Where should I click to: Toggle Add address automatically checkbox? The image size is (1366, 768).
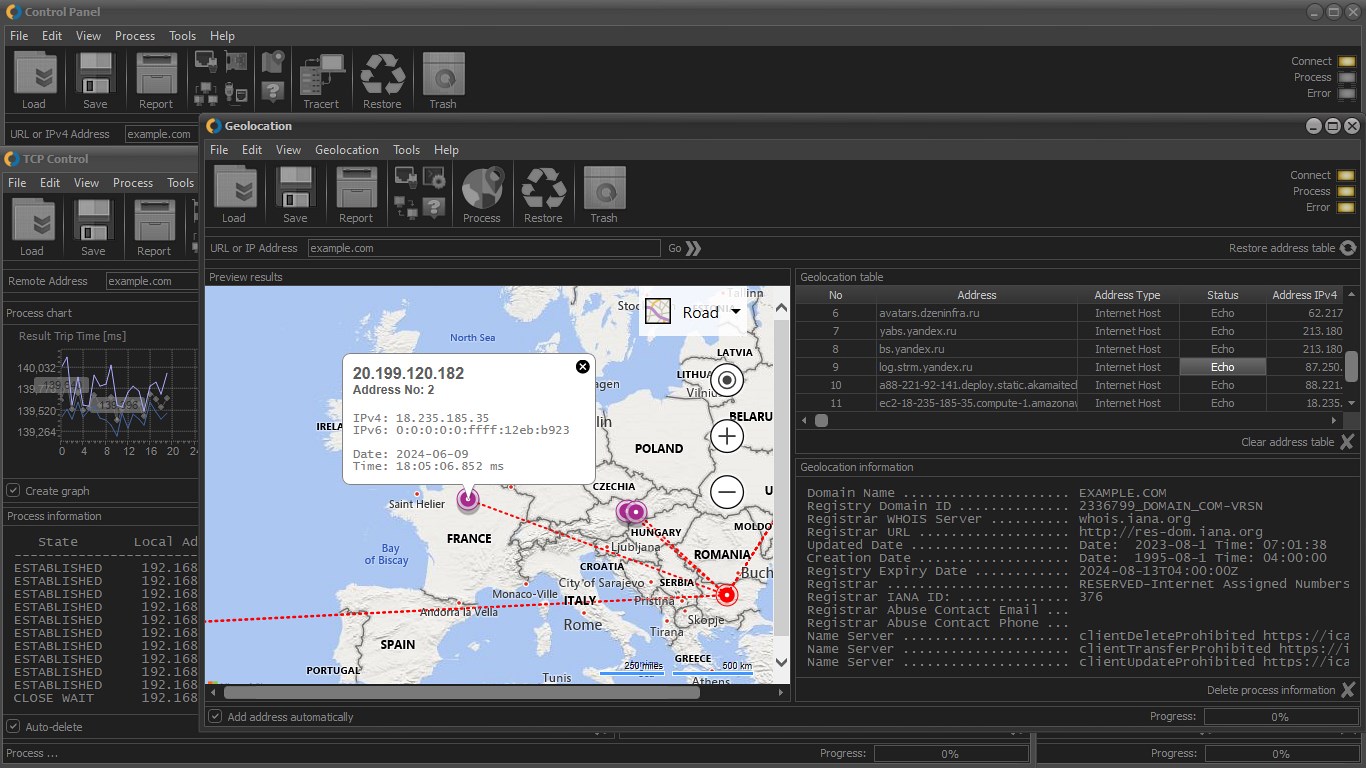[x=215, y=717]
